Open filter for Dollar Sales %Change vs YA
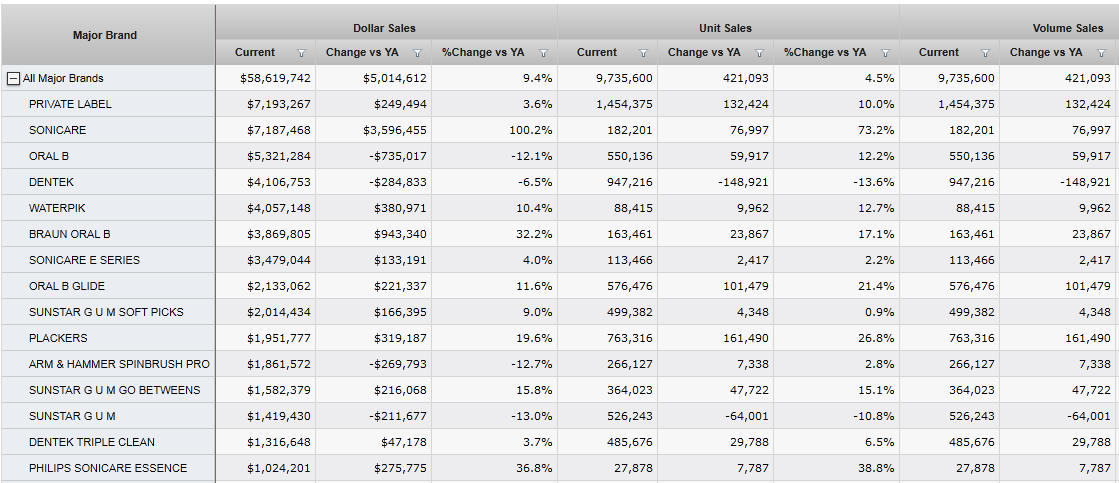1119x483 pixels. tap(543, 53)
